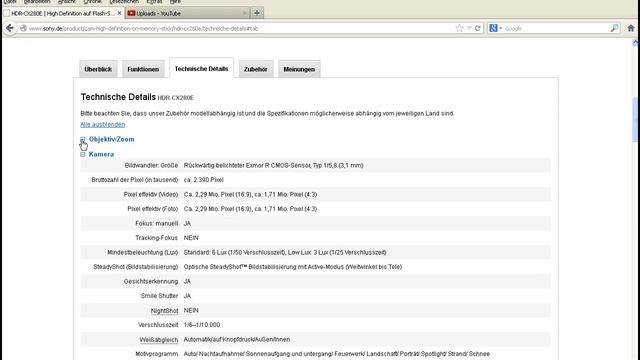Open the Zubehör product tab
The image size is (640, 360).
(x=256, y=69)
